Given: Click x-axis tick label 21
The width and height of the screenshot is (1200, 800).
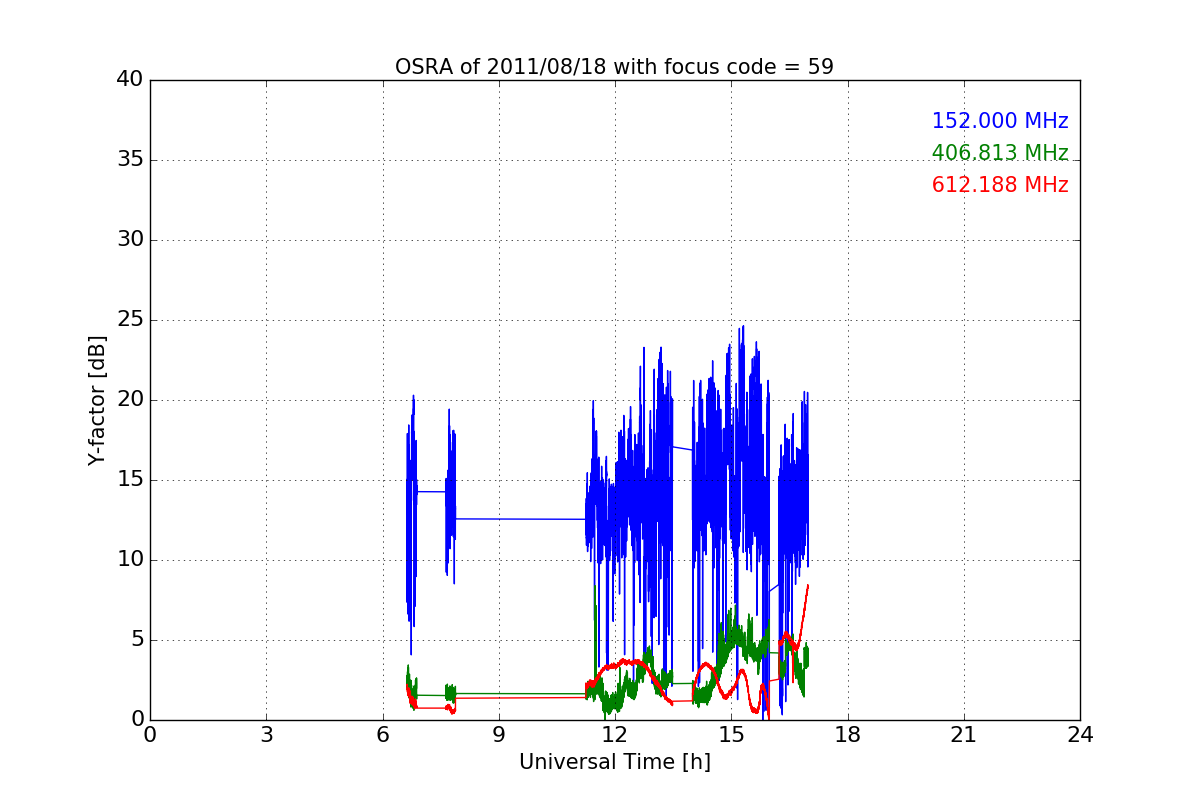Looking at the screenshot, I should (964, 735).
